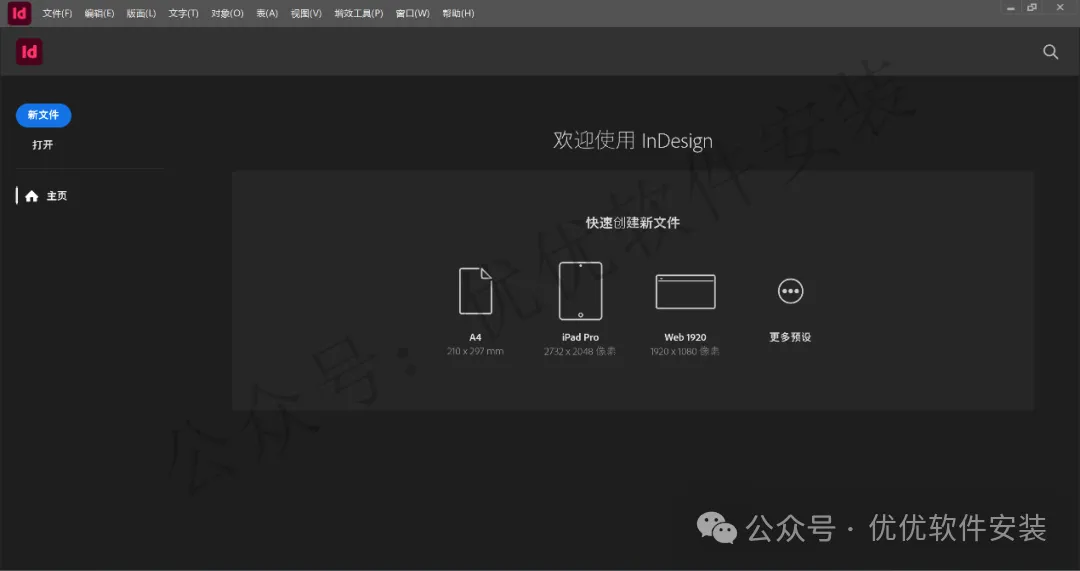Image resolution: width=1080 pixels, height=571 pixels.
Task: Choose the iPad Pro preset icon
Action: click(580, 291)
